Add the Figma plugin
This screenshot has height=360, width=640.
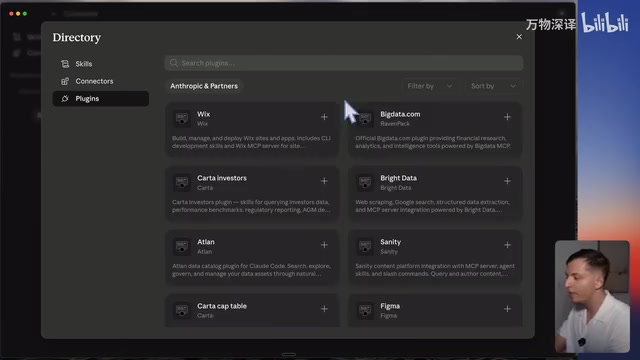pos(507,309)
